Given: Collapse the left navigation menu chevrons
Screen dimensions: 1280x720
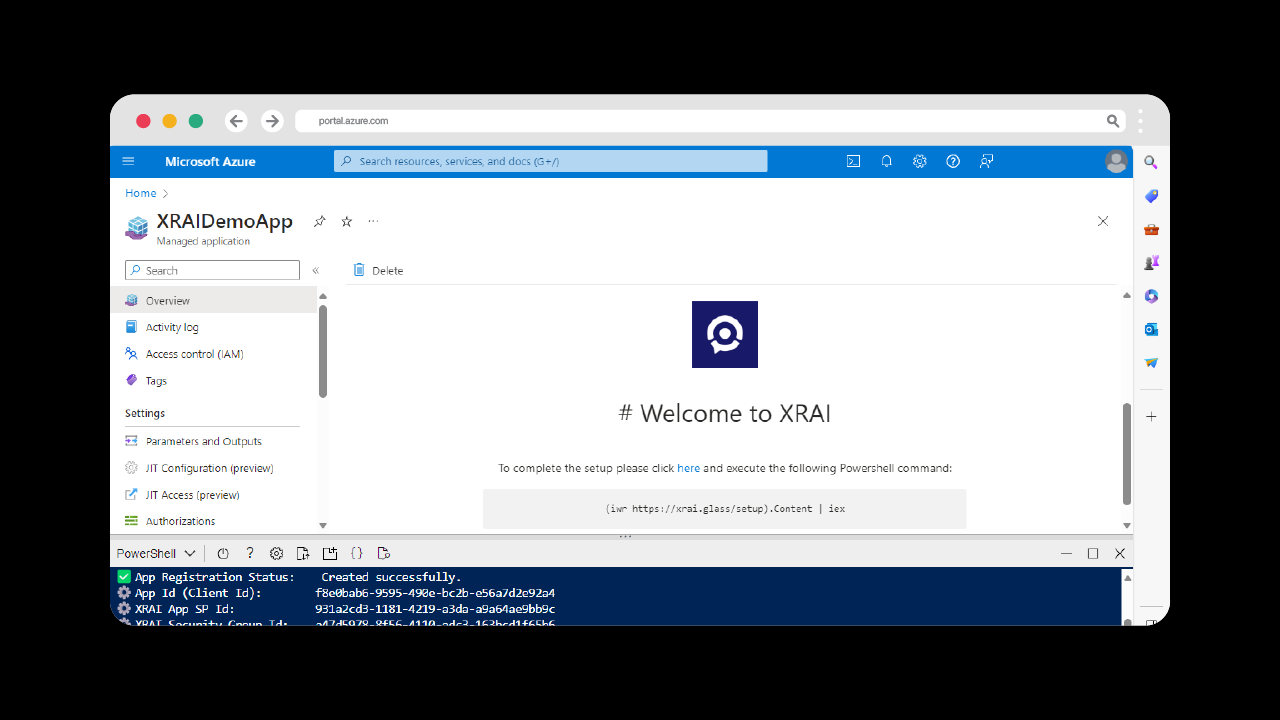Looking at the screenshot, I should click(x=315, y=271).
